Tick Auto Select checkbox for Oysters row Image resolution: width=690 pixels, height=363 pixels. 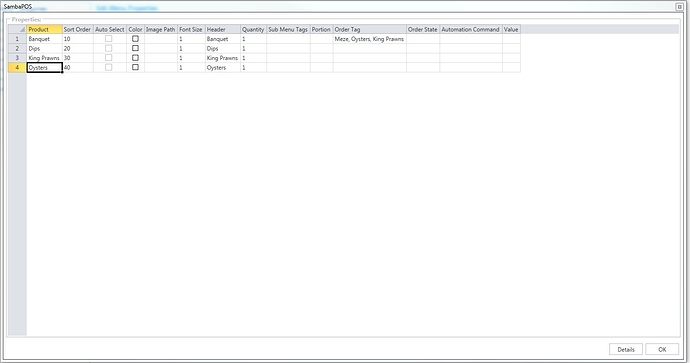(x=109, y=67)
